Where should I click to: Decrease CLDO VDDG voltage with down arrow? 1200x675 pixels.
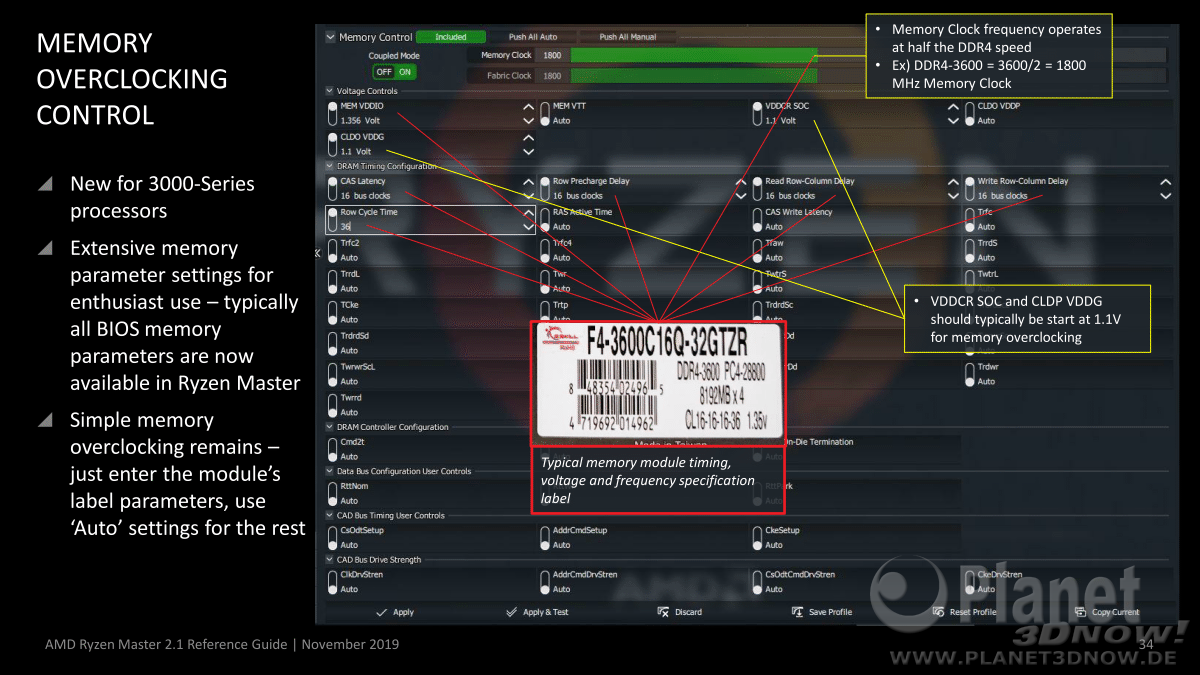pos(529,152)
